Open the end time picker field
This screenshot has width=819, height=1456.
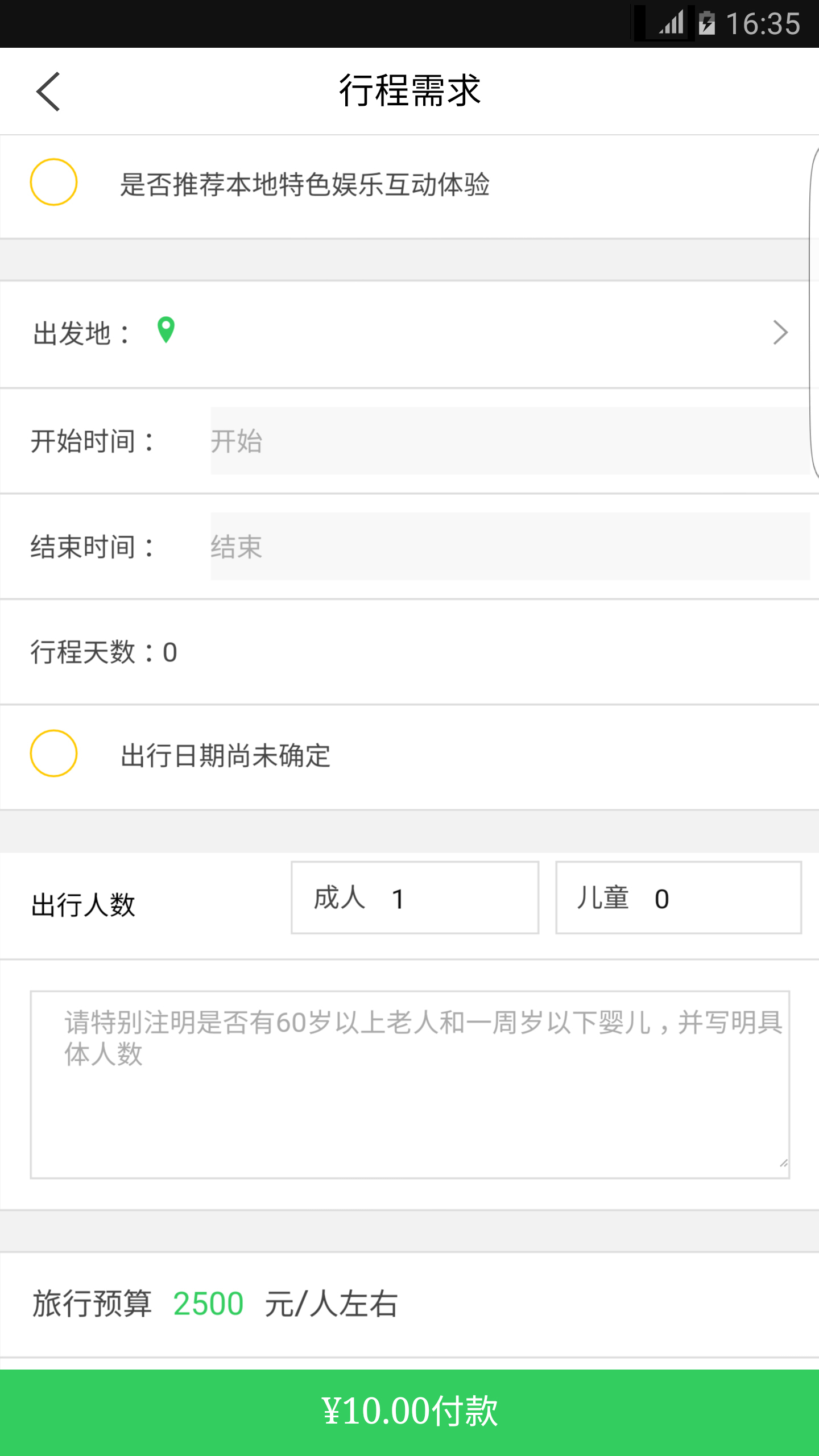[510, 547]
